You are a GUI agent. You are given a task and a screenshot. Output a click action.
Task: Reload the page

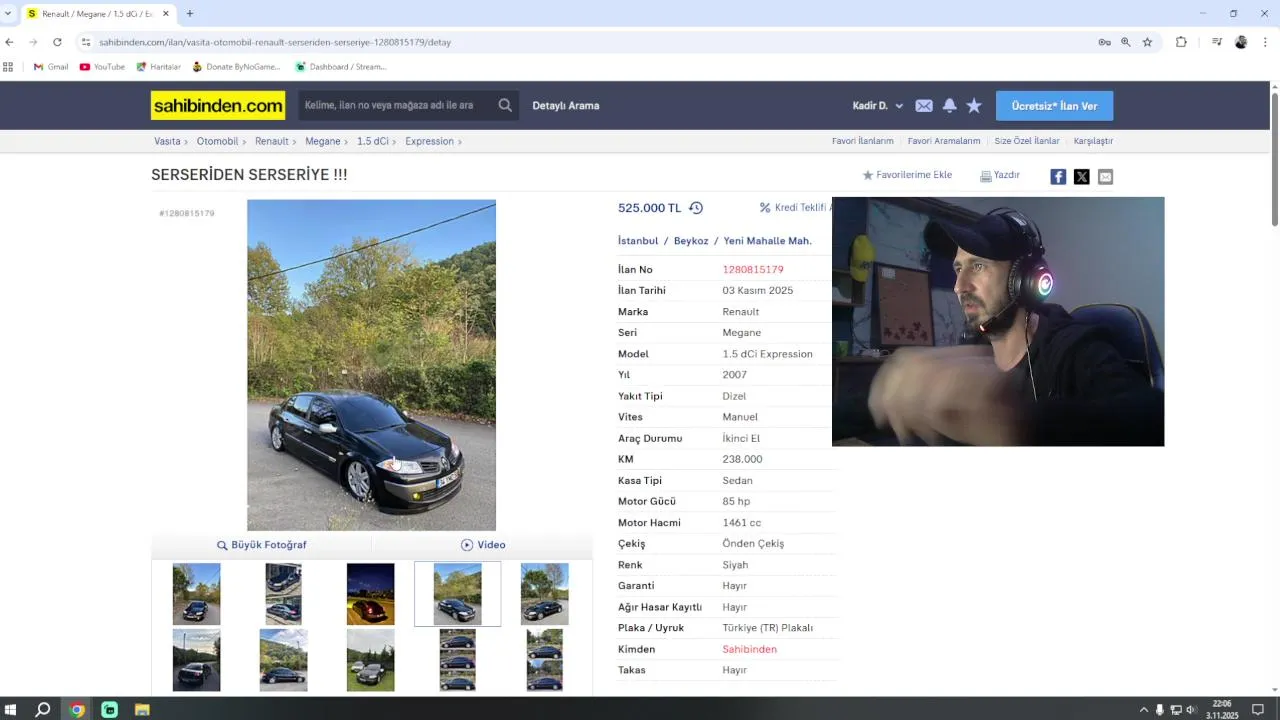pyautogui.click(x=57, y=42)
